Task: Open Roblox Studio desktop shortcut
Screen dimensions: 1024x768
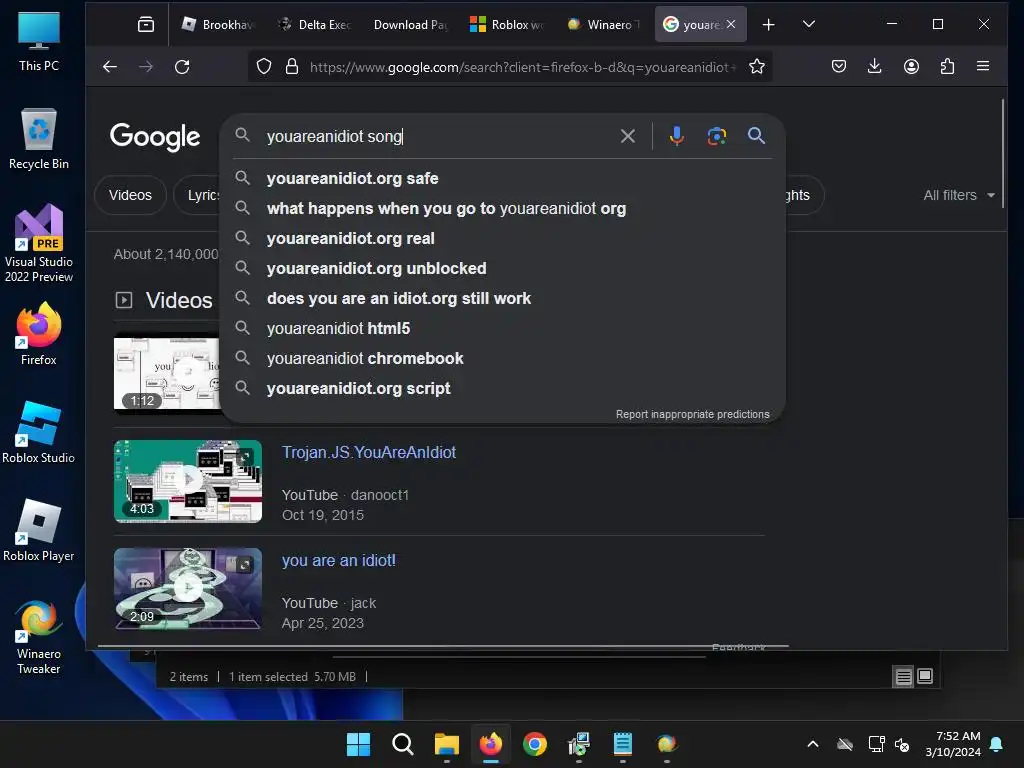Action: (x=39, y=432)
